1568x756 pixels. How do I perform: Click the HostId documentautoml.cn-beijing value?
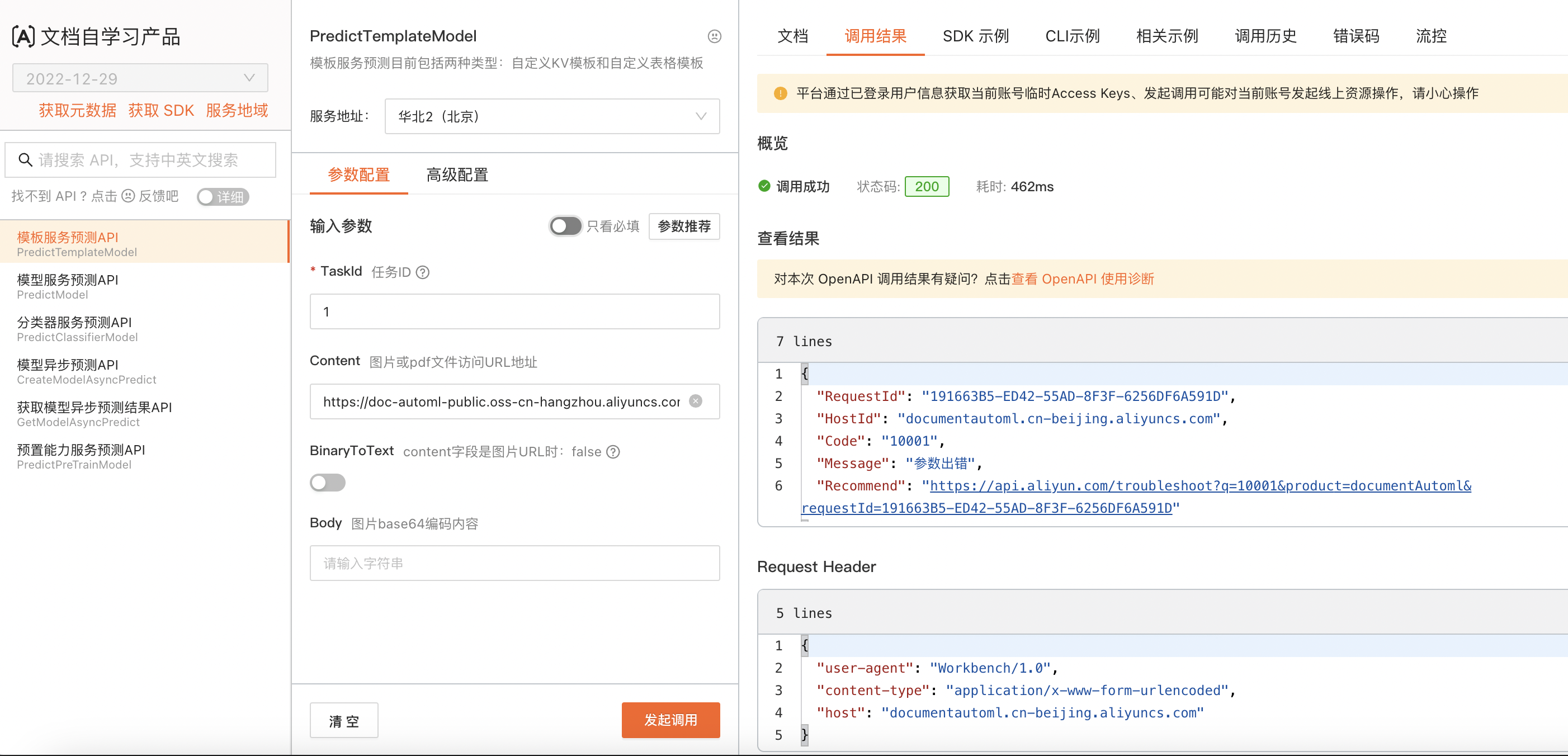point(1059,419)
